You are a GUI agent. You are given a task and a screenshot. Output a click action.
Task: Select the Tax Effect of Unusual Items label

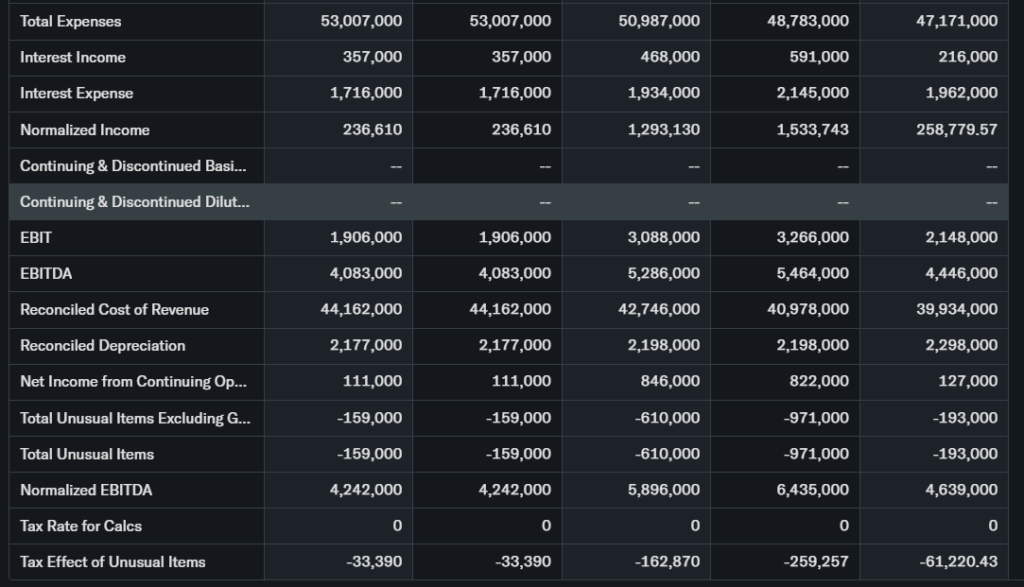click(112, 562)
